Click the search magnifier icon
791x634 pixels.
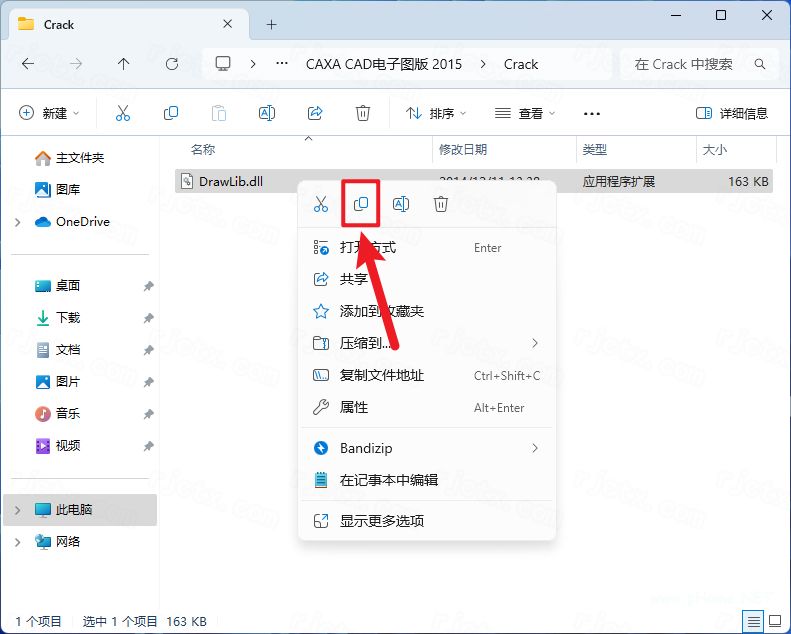(x=760, y=64)
